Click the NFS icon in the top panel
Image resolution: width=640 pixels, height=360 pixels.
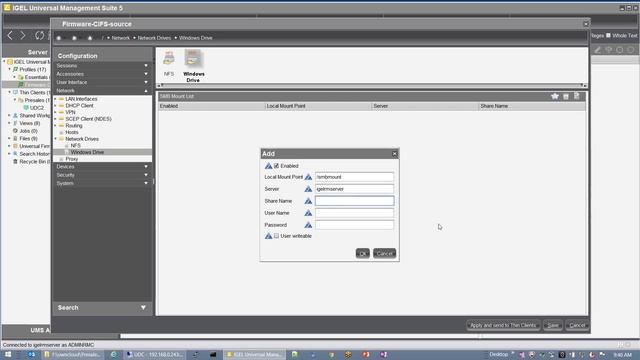169,58
